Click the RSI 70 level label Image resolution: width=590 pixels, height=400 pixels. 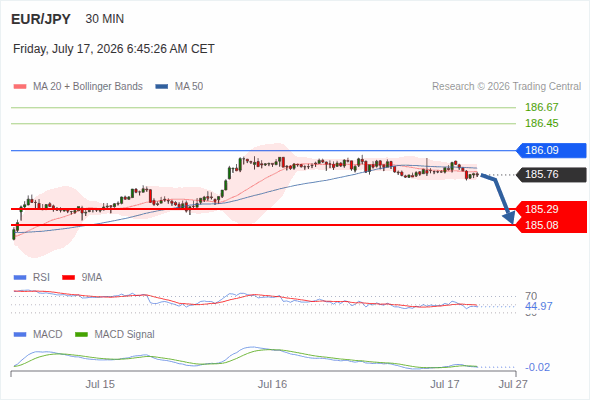point(531,296)
